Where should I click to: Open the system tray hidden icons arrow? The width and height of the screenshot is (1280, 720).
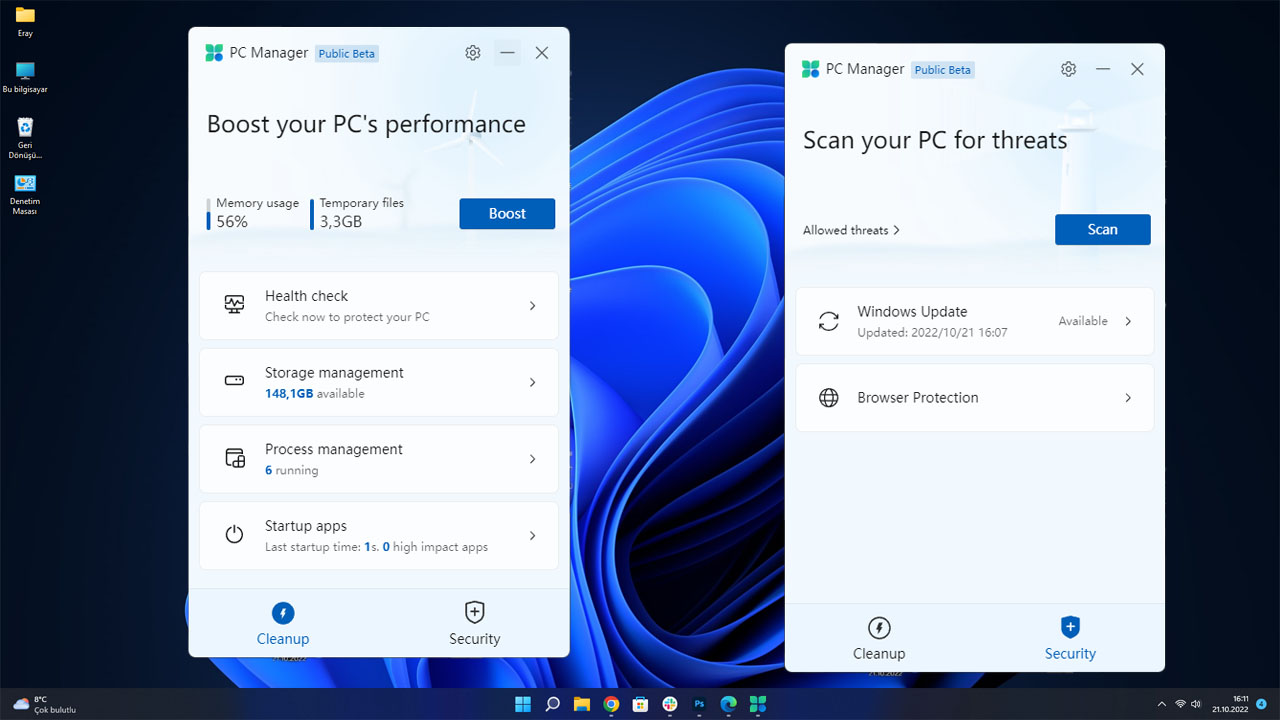[x=1161, y=704]
